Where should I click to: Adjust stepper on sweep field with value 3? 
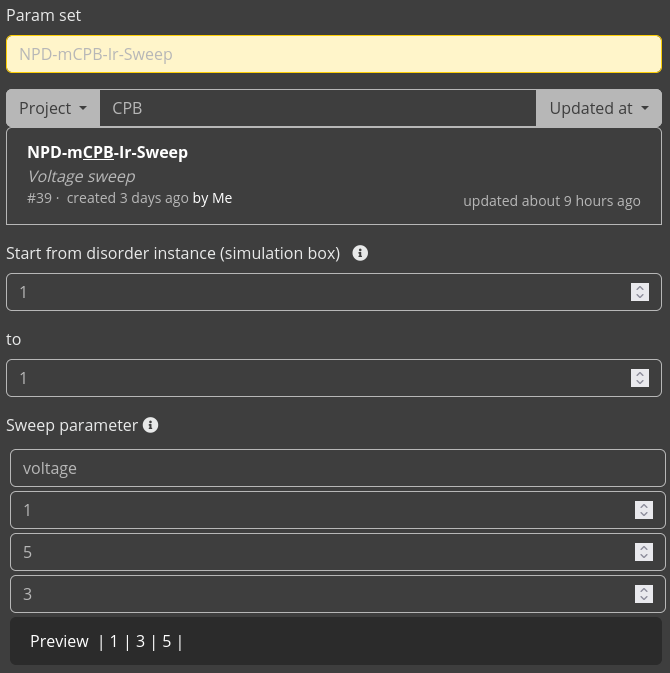[644, 594]
